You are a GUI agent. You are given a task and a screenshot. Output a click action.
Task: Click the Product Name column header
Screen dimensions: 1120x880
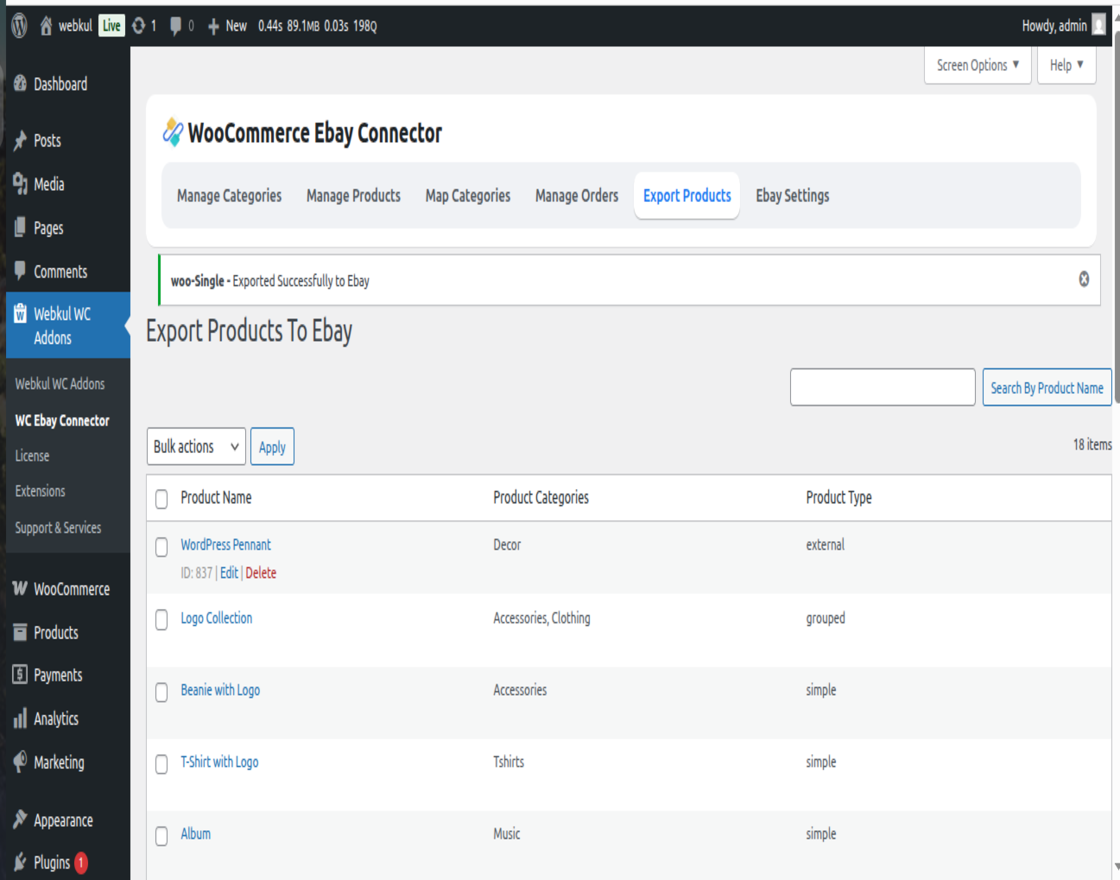(x=216, y=498)
